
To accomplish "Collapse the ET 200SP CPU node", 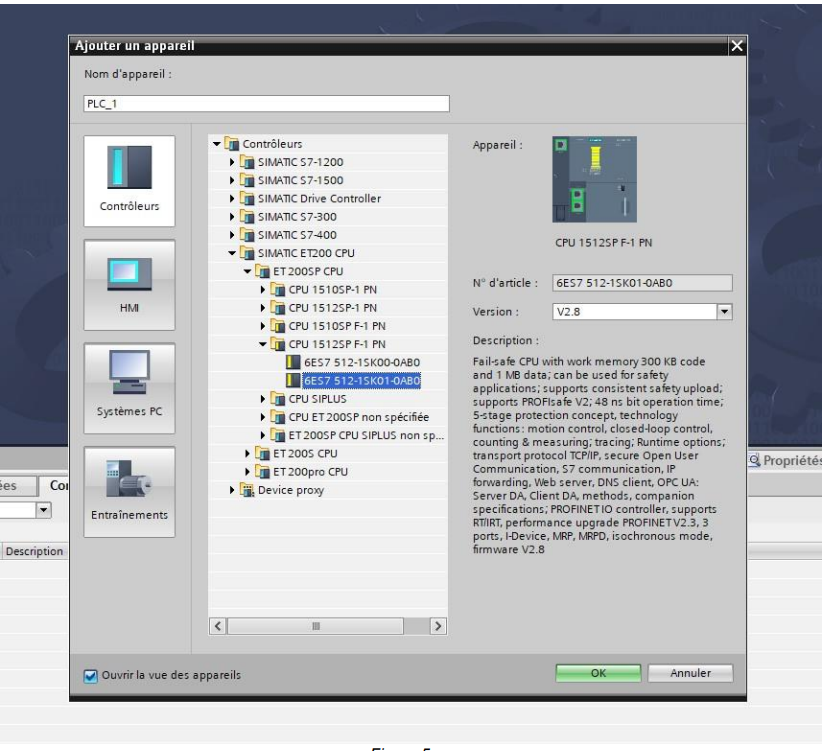I will (x=247, y=271).
